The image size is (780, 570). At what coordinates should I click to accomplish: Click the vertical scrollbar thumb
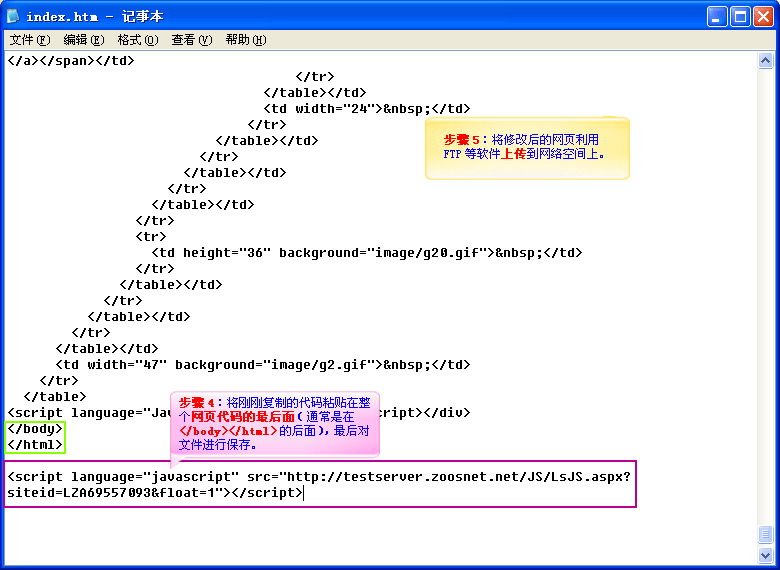(x=766, y=535)
